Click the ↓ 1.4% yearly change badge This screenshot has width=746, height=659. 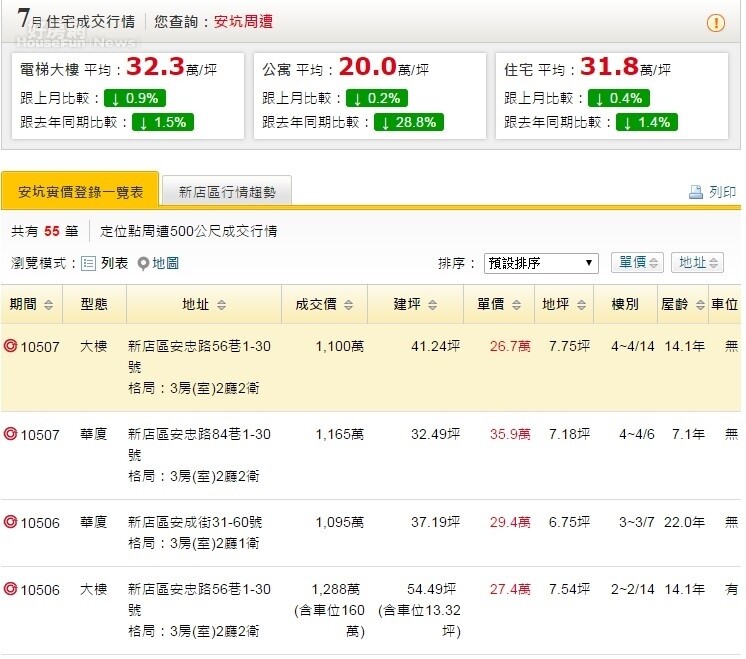tap(647, 122)
